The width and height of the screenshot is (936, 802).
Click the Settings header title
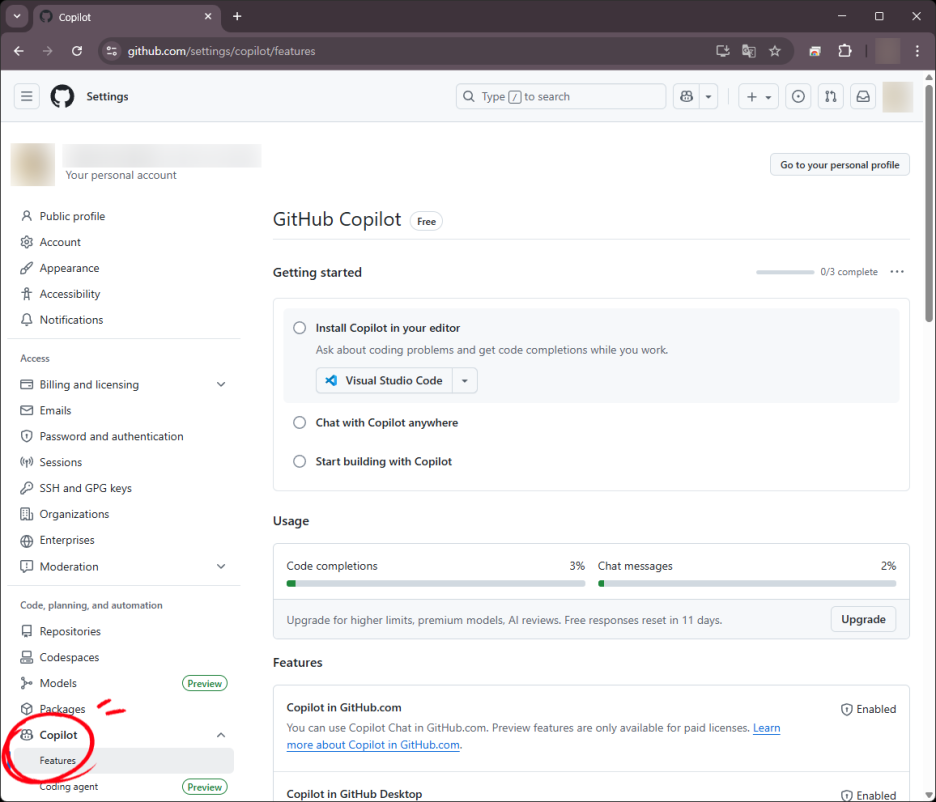(107, 96)
